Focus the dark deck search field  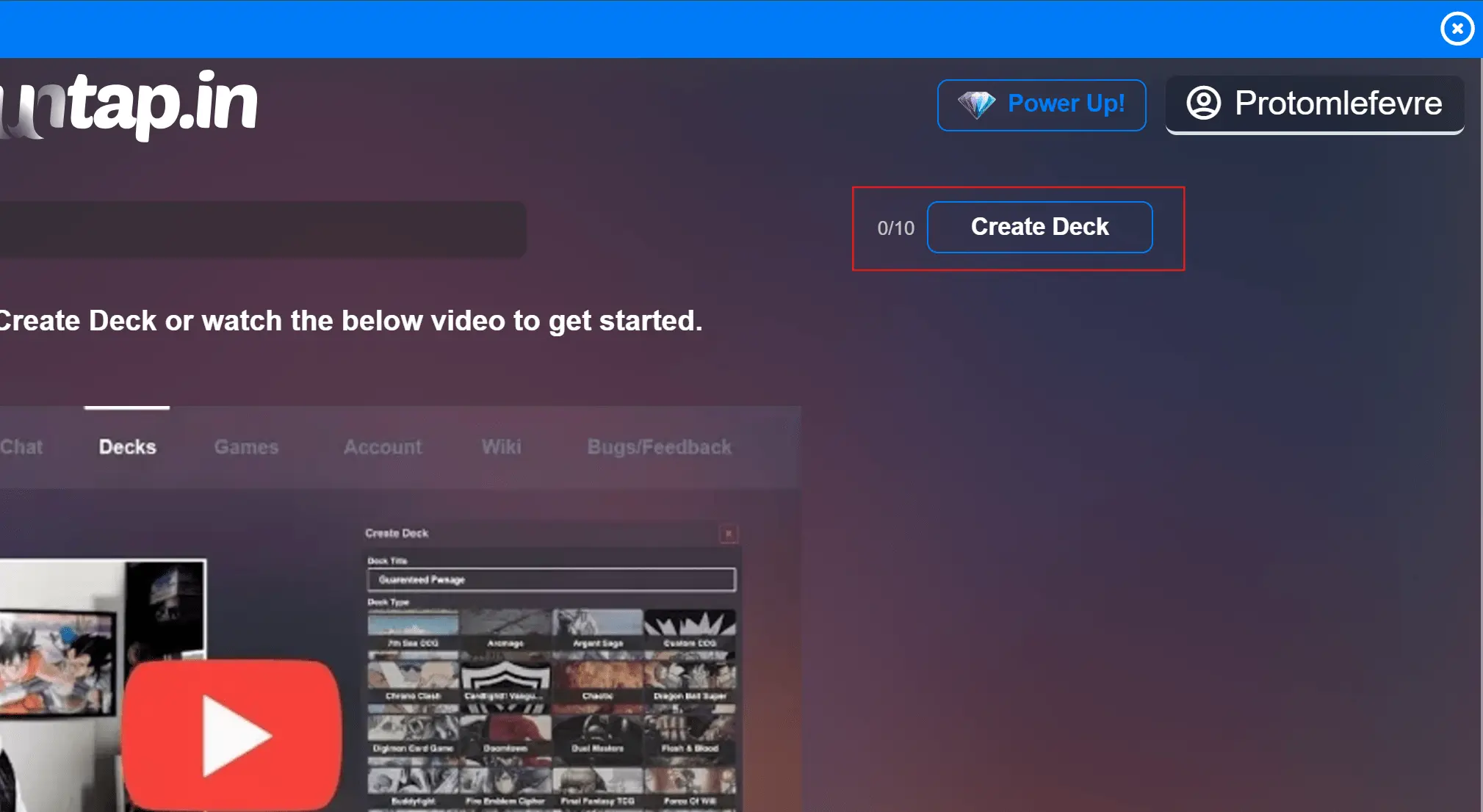[263, 229]
